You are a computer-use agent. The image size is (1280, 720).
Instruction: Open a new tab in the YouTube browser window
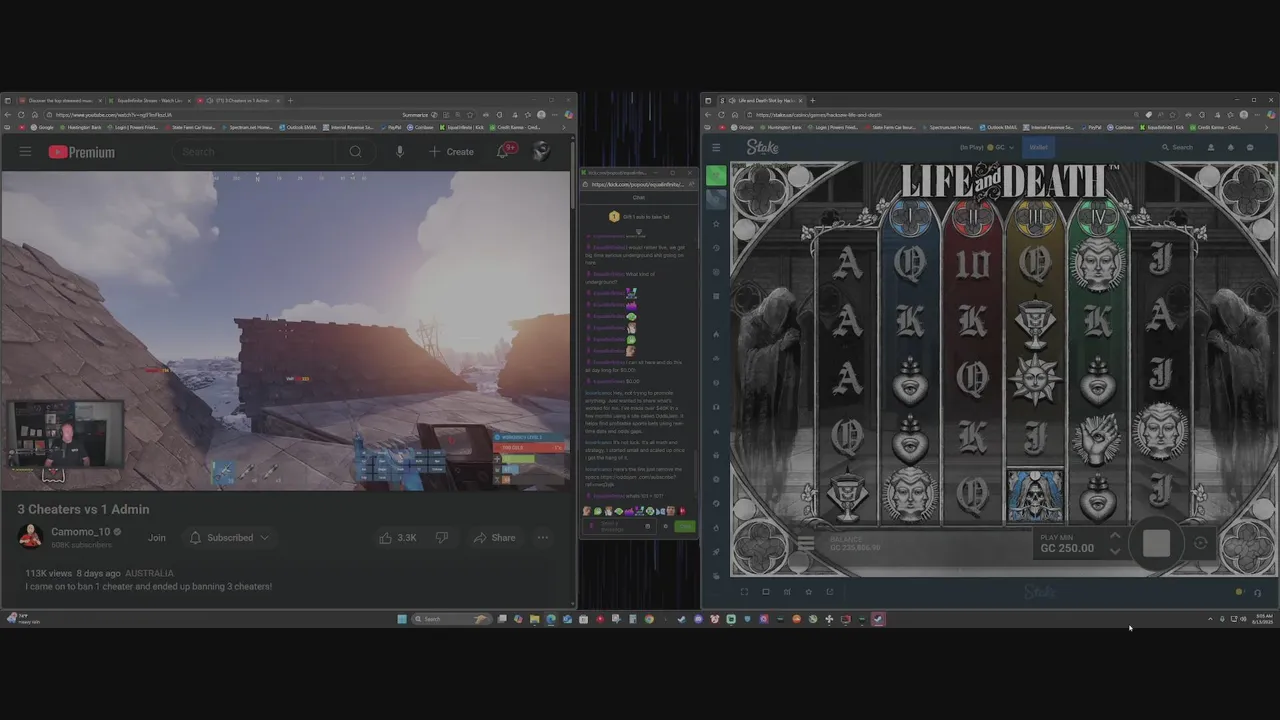(291, 100)
